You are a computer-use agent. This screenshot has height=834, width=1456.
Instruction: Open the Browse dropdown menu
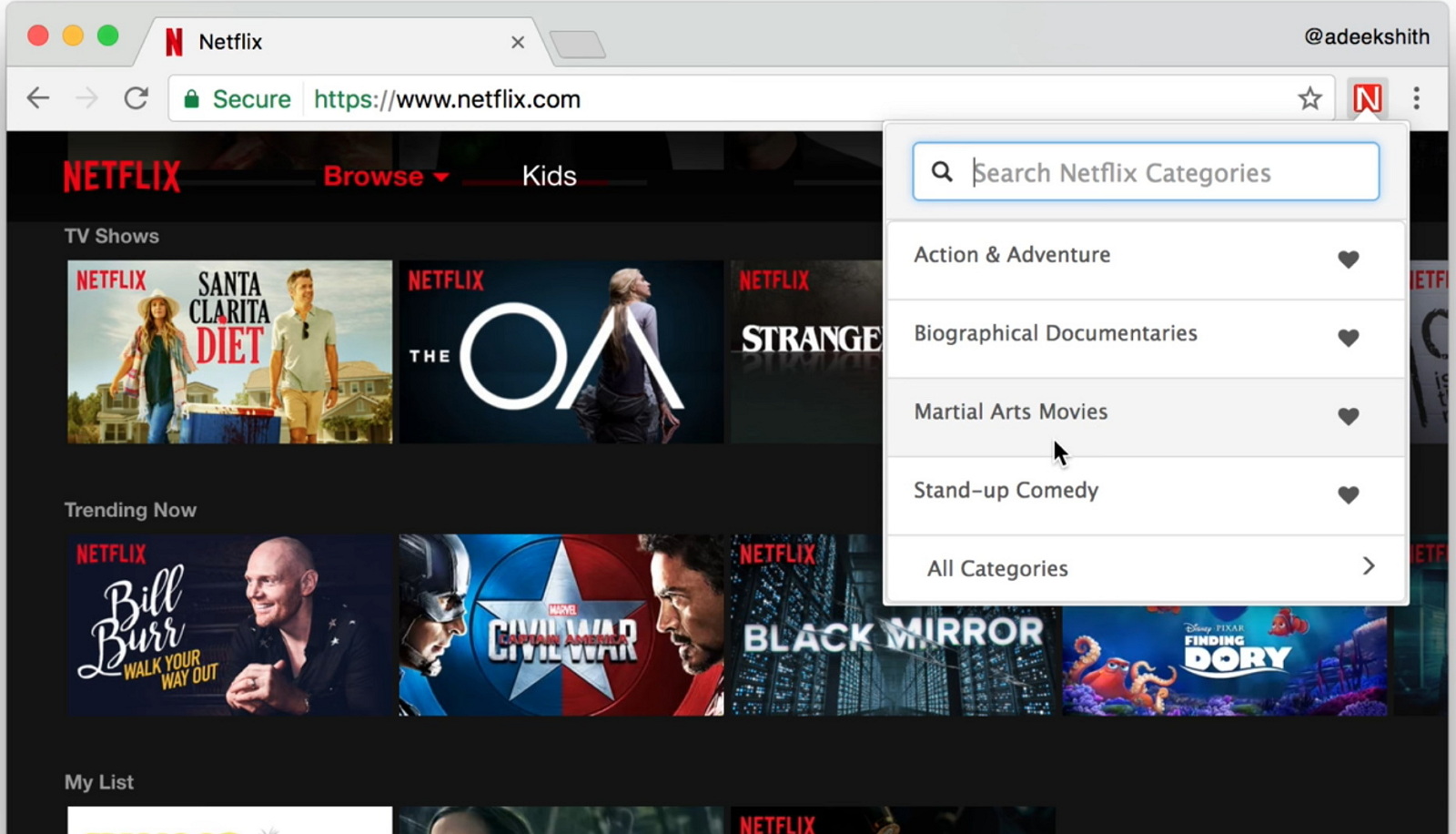(386, 176)
